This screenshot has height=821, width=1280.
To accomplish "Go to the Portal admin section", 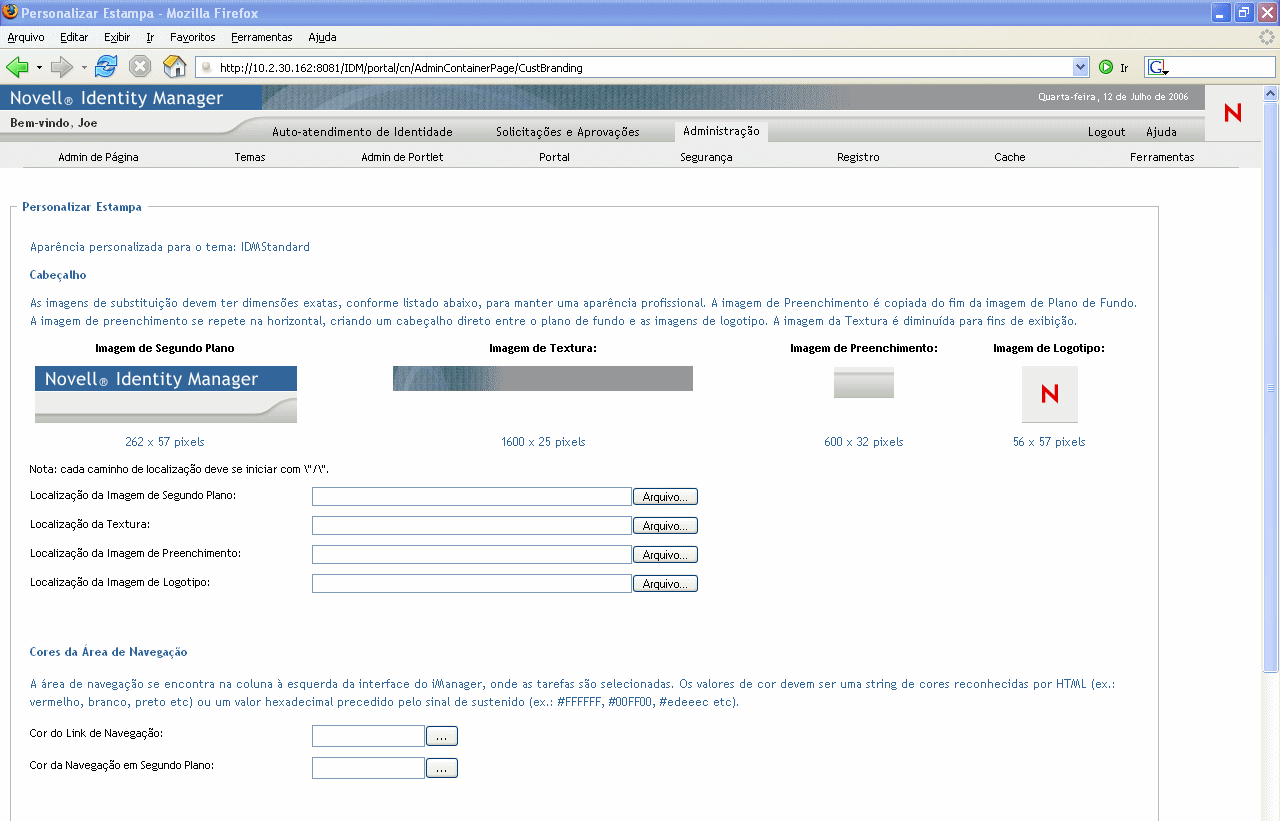I will coord(554,157).
